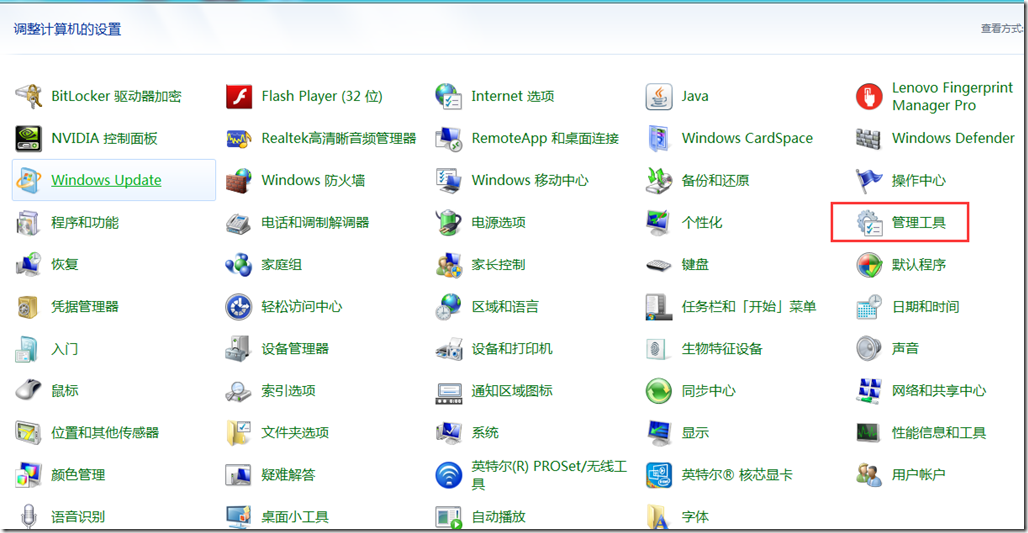The height and width of the screenshot is (533, 1028).
Task: Open NVIDIA 控制面板 icon
Action: 28,138
